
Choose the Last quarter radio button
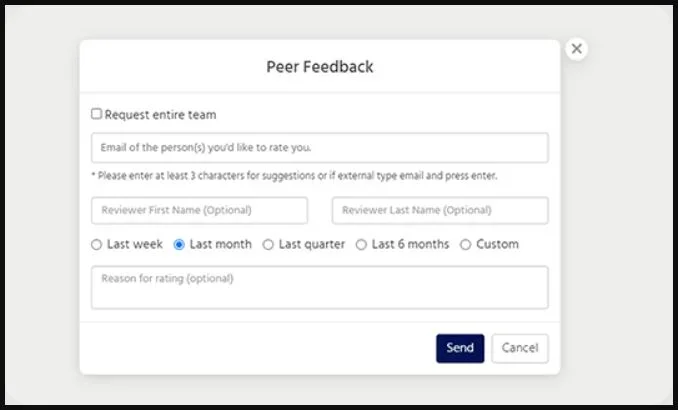click(x=268, y=244)
